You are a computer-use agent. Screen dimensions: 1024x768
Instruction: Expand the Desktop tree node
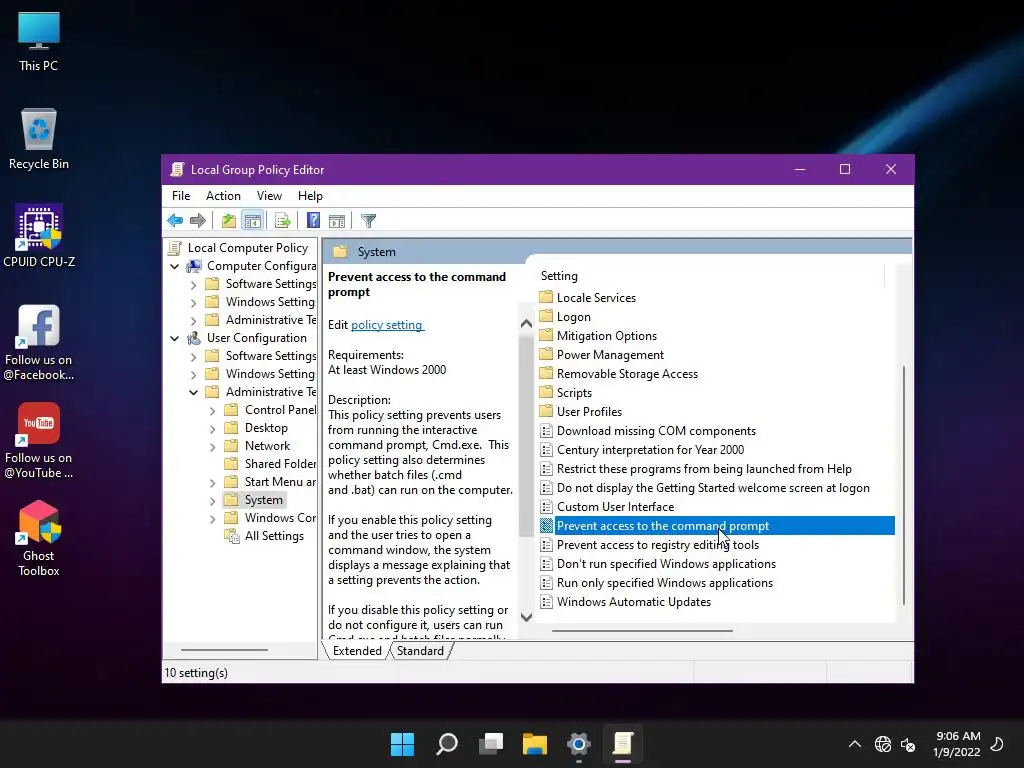click(212, 429)
